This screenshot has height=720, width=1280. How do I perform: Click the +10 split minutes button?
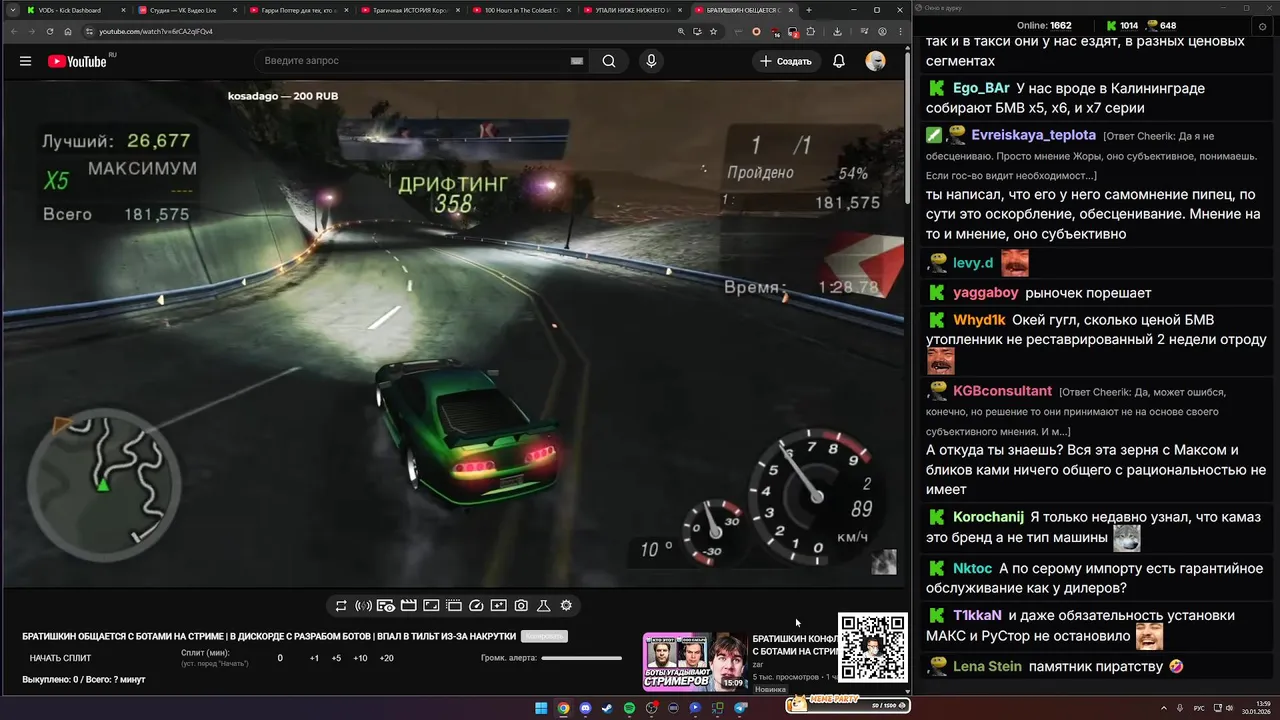coord(360,658)
